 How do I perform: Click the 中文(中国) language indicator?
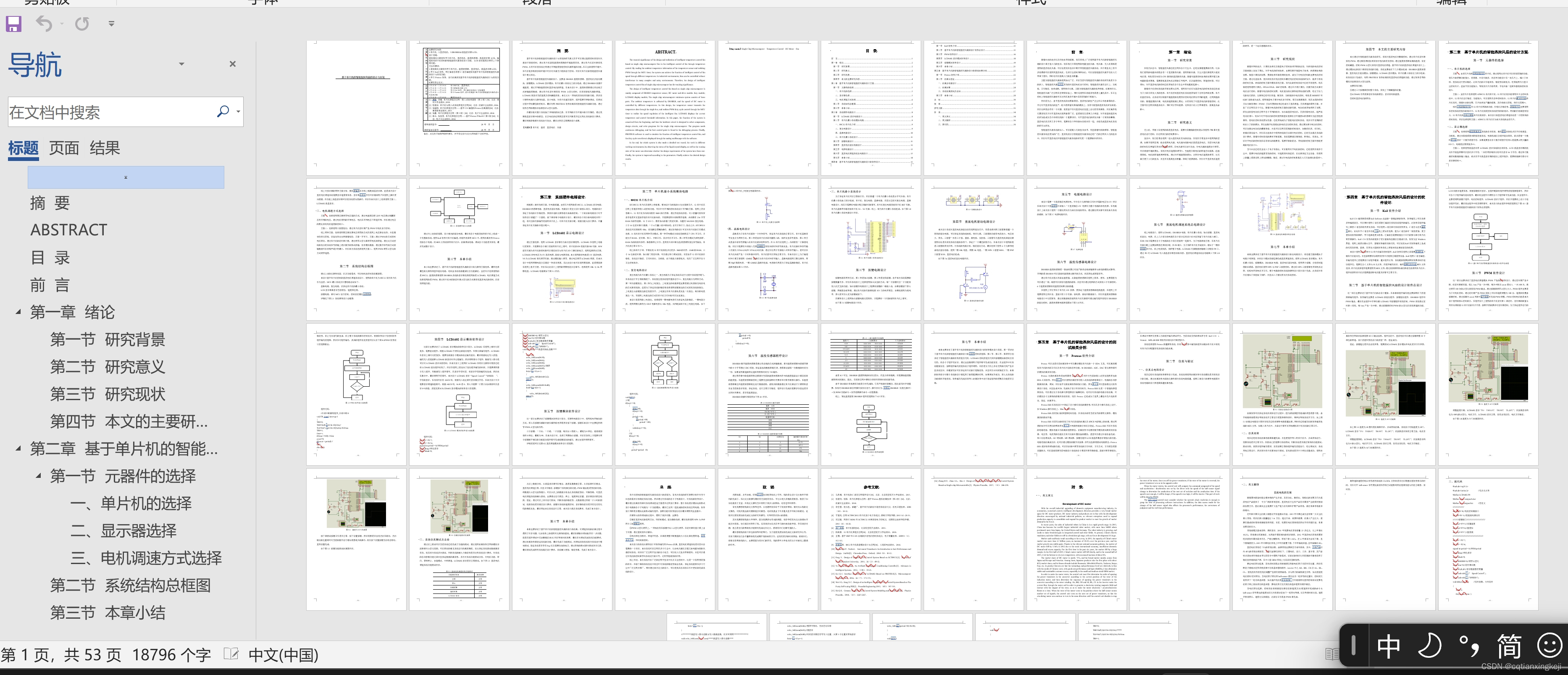(283, 655)
